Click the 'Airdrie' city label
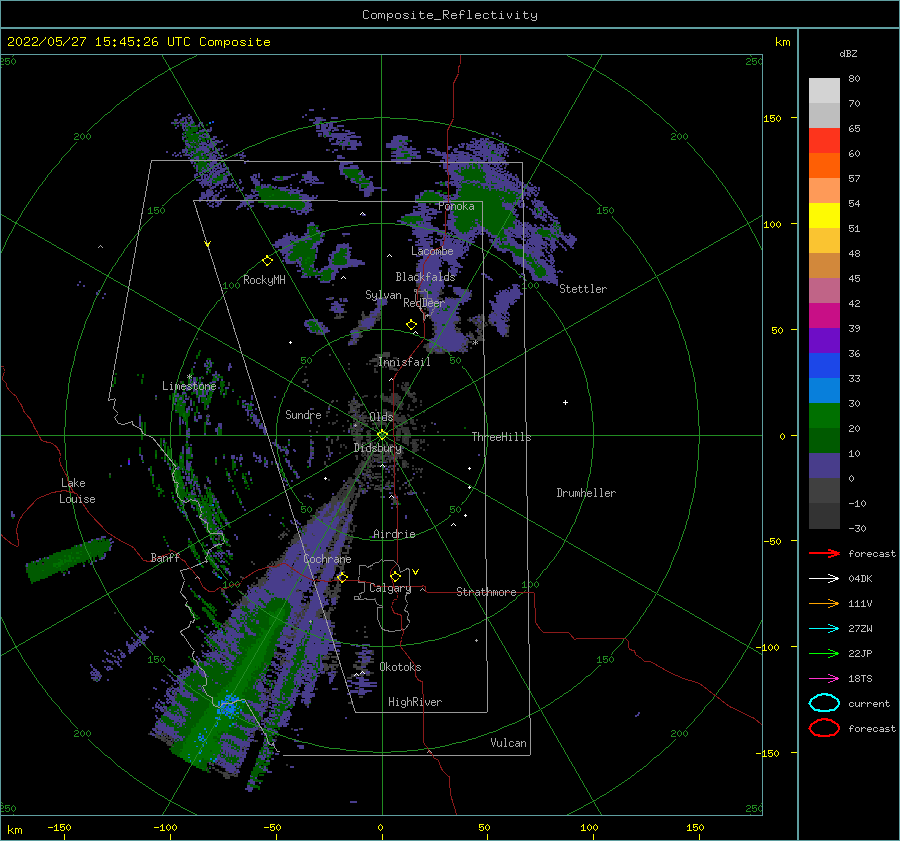The height and width of the screenshot is (841, 900). click(394, 534)
